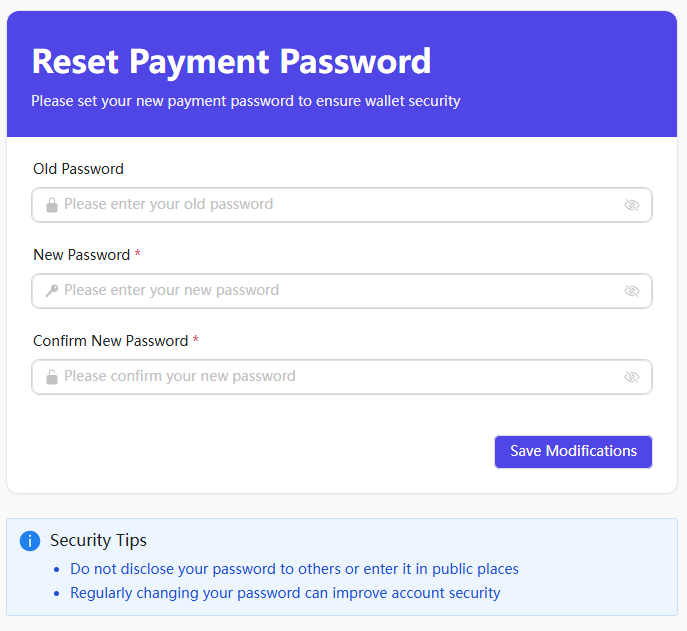
Task: Click the Reset Payment Password heading
Action: [x=231, y=62]
